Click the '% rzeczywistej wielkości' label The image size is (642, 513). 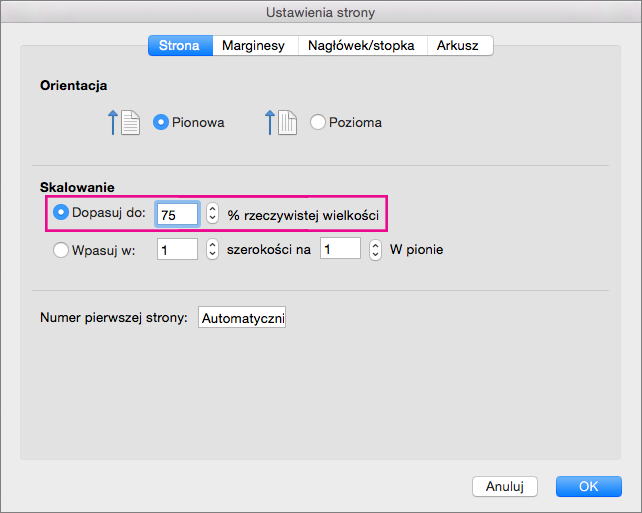[x=303, y=215]
